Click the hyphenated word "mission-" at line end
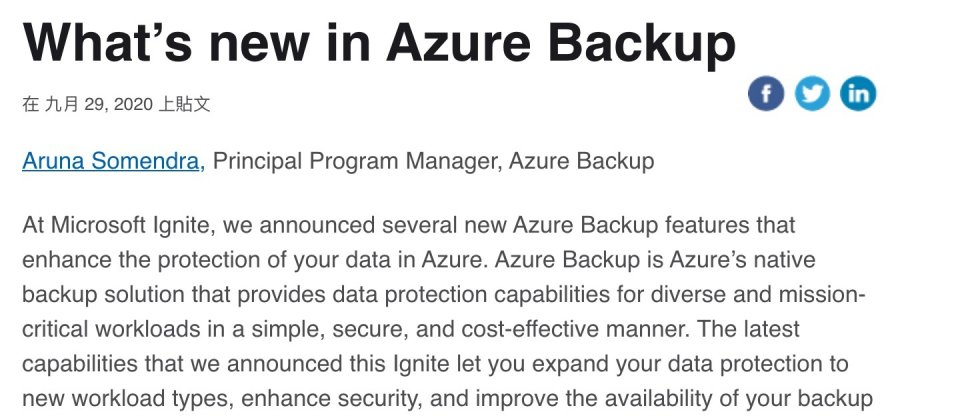The width and height of the screenshot is (960, 420). [822, 294]
